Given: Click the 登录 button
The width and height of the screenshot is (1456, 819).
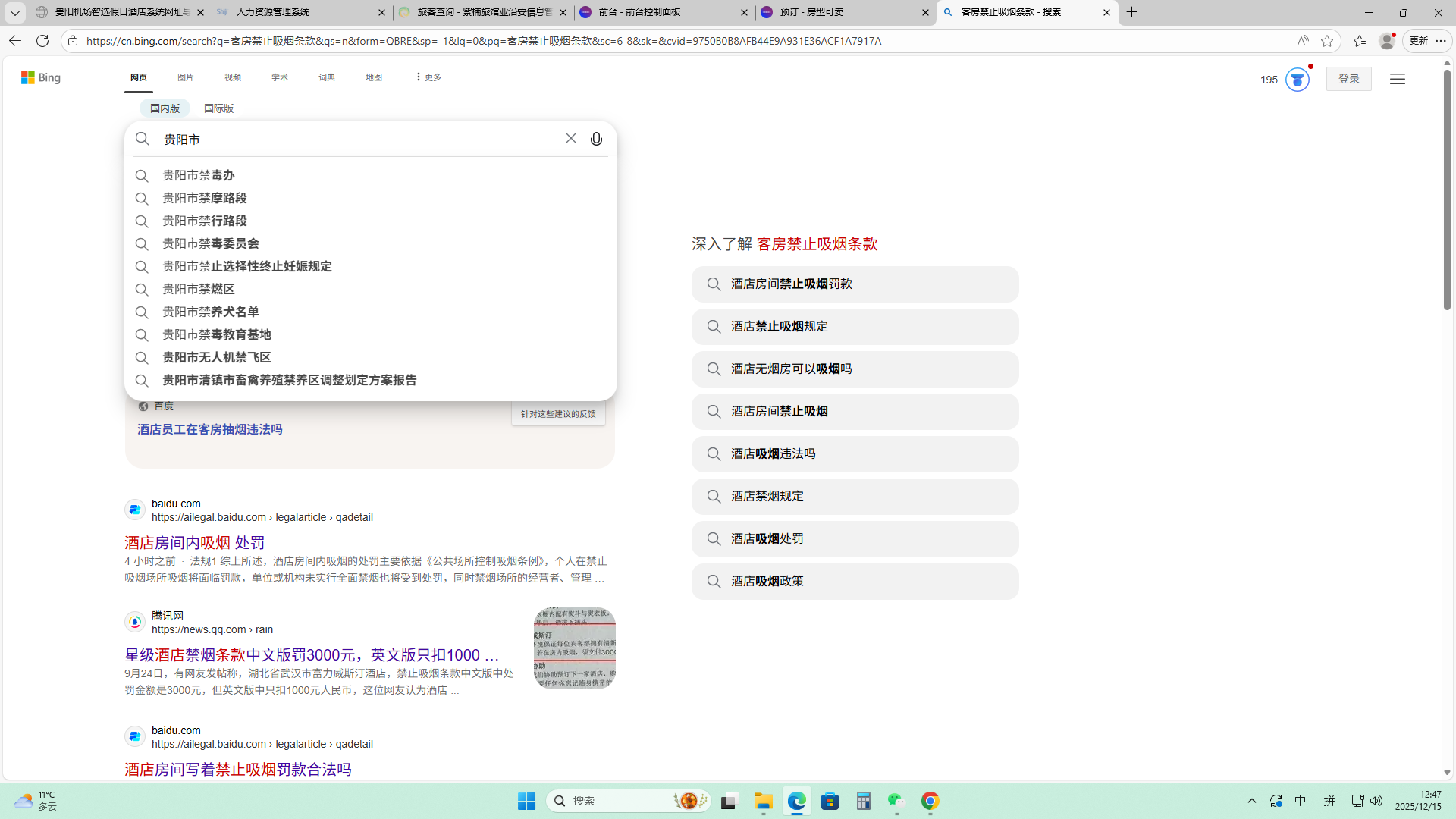Looking at the screenshot, I should (x=1348, y=79).
